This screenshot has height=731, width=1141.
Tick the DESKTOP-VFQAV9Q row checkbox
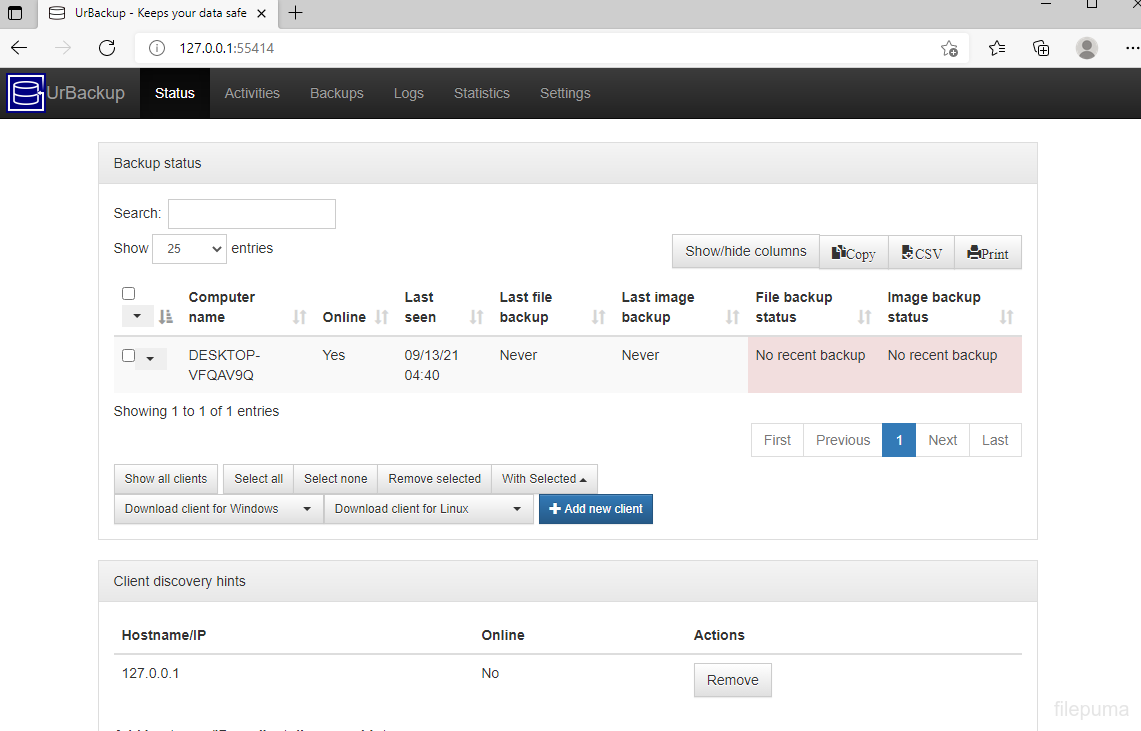point(128,356)
